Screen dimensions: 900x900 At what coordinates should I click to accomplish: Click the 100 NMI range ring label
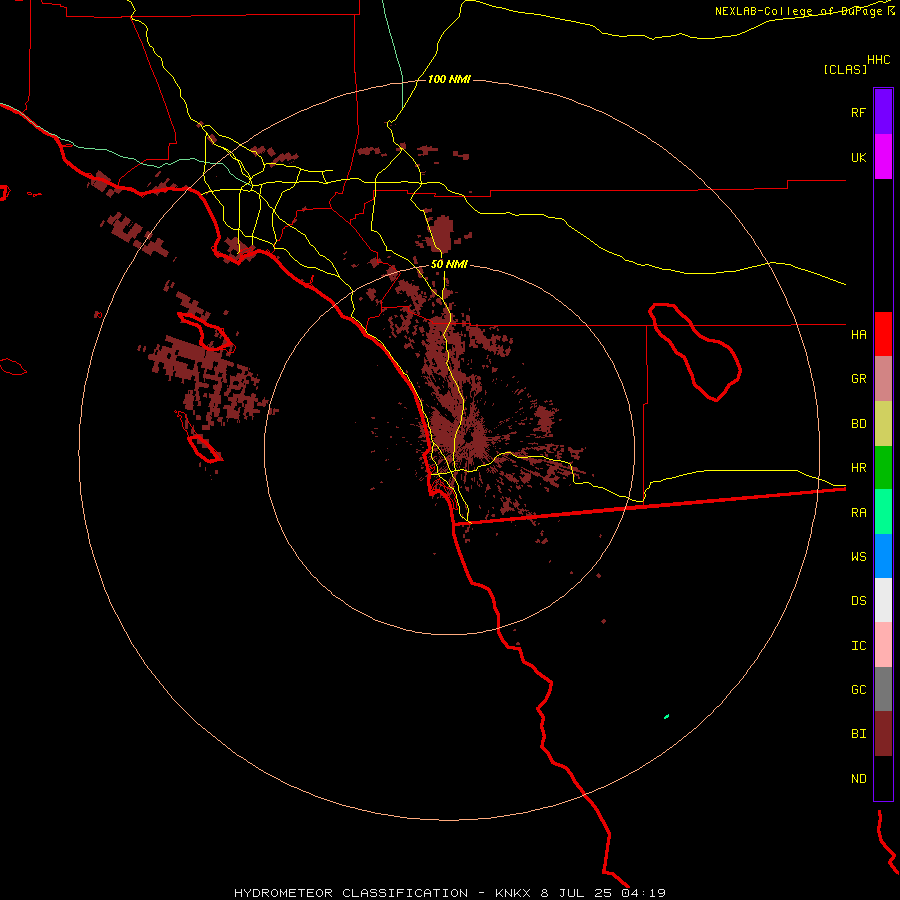(449, 79)
